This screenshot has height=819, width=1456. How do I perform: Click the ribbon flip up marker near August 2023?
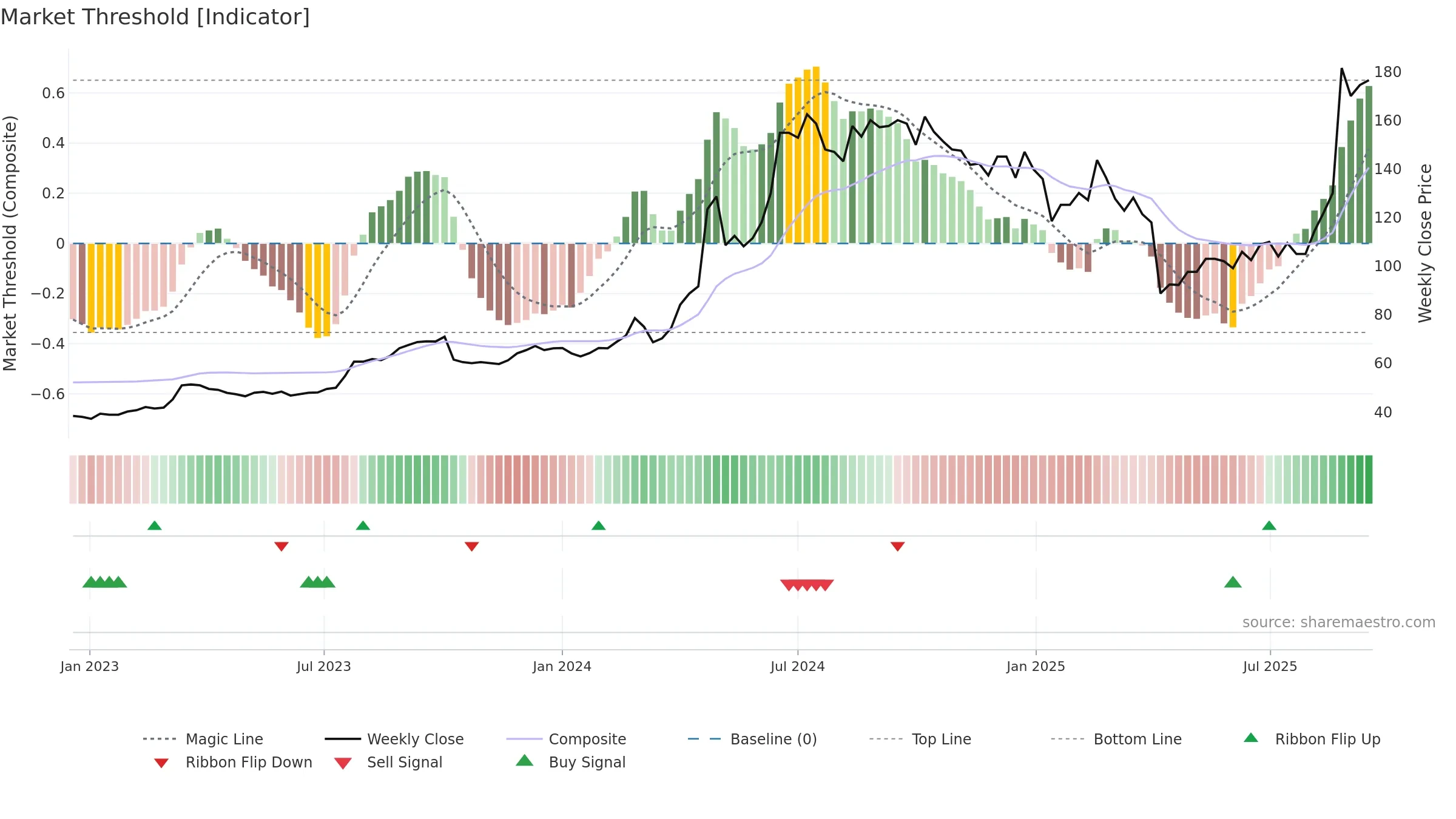[x=363, y=525]
